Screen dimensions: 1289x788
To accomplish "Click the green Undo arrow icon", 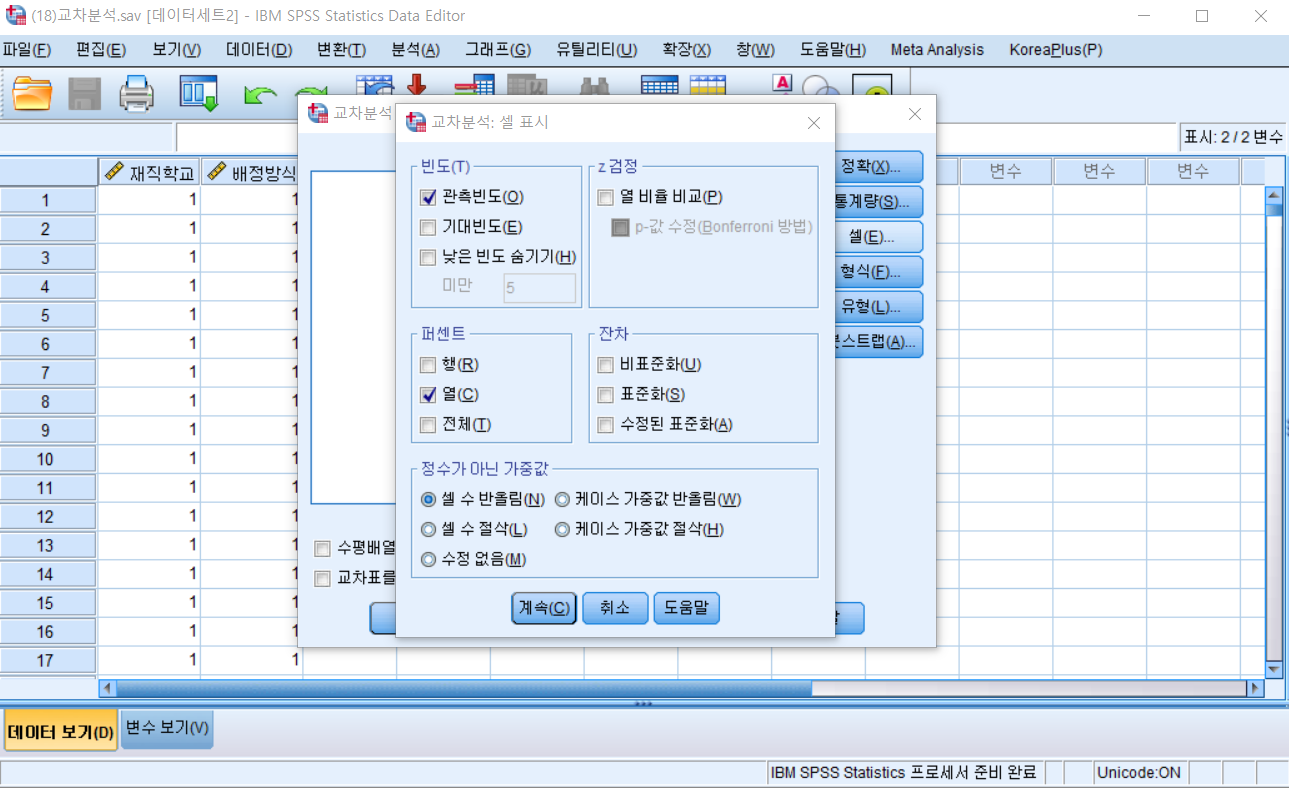I will coord(260,94).
